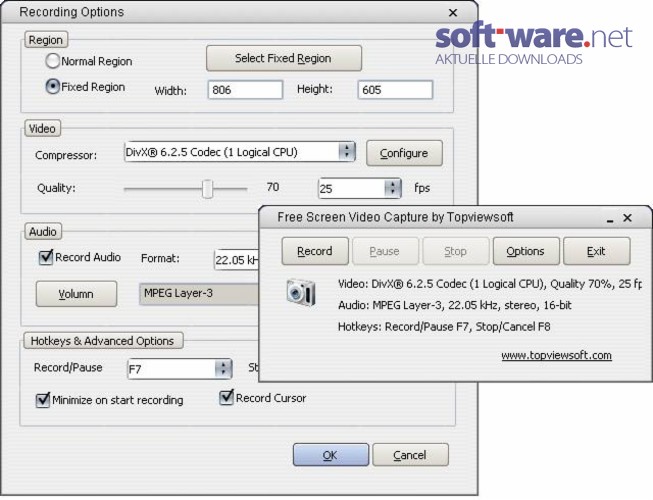Click the Audio info line
653x500 pixels.
click(455, 305)
